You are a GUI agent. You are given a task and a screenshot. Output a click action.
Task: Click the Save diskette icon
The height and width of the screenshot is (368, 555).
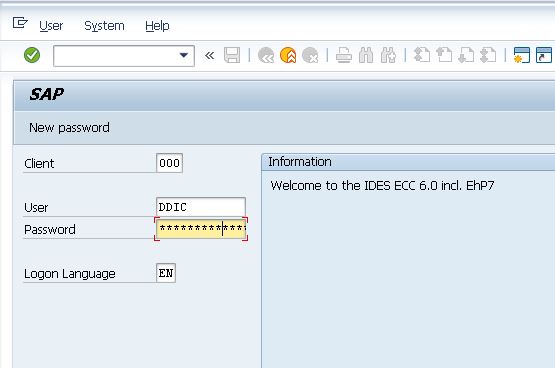(x=232, y=55)
